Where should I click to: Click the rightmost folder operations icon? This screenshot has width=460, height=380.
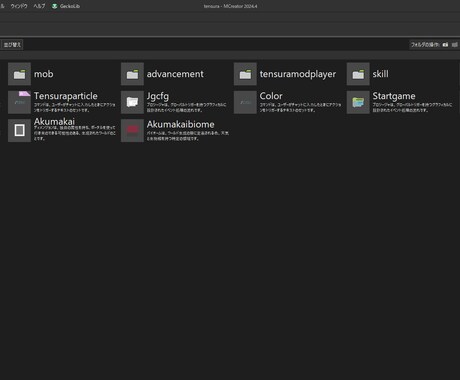tap(455, 45)
